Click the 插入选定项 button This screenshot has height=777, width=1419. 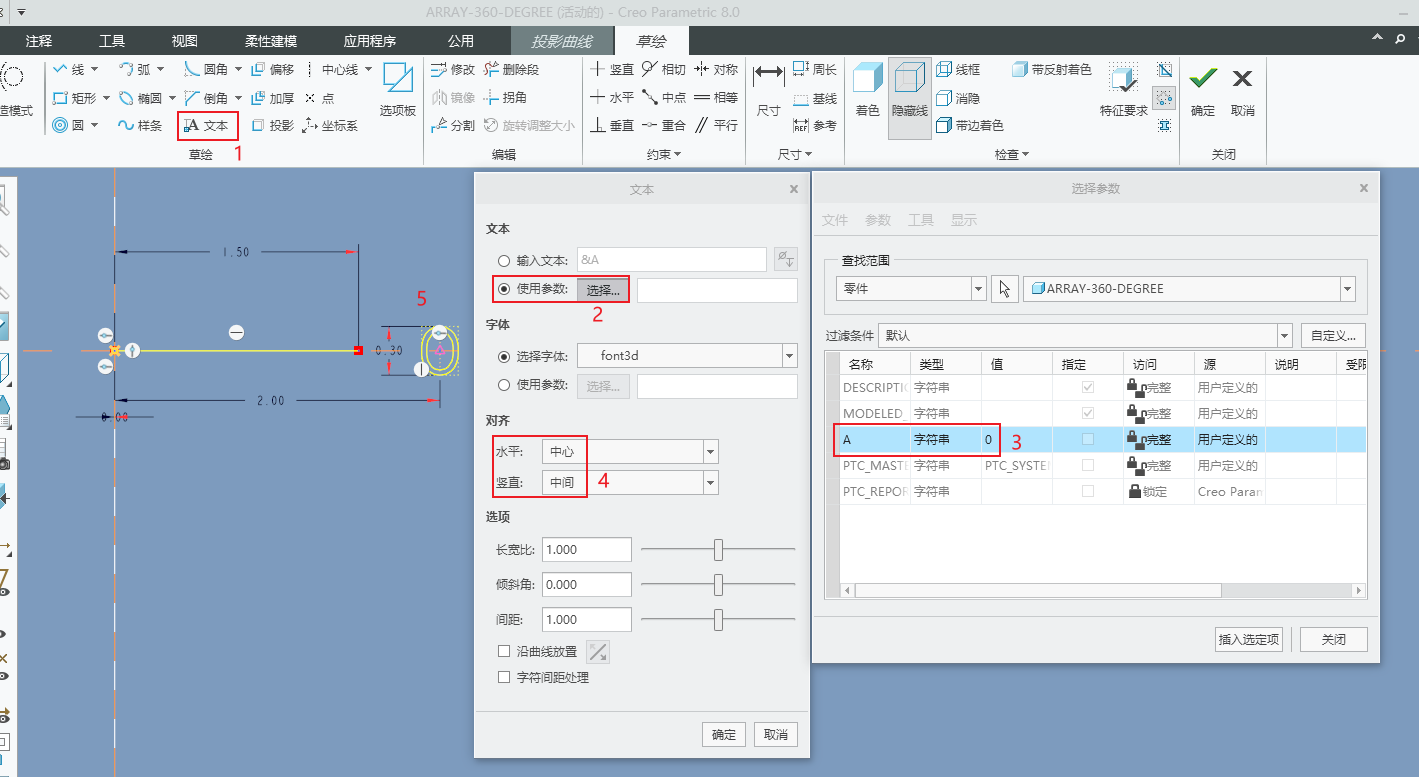pos(1249,640)
